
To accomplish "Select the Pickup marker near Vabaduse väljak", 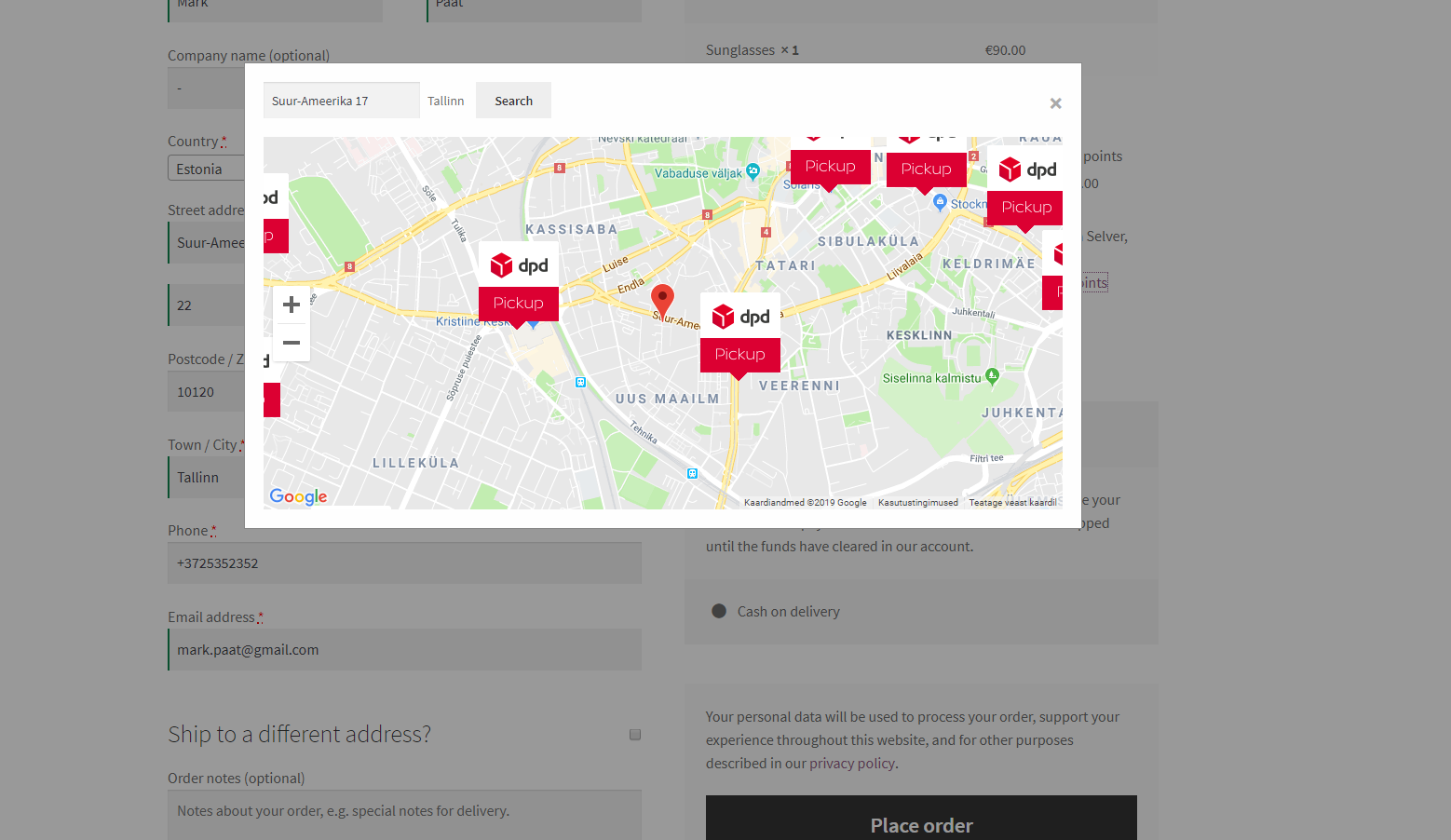I will [x=830, y=167].
